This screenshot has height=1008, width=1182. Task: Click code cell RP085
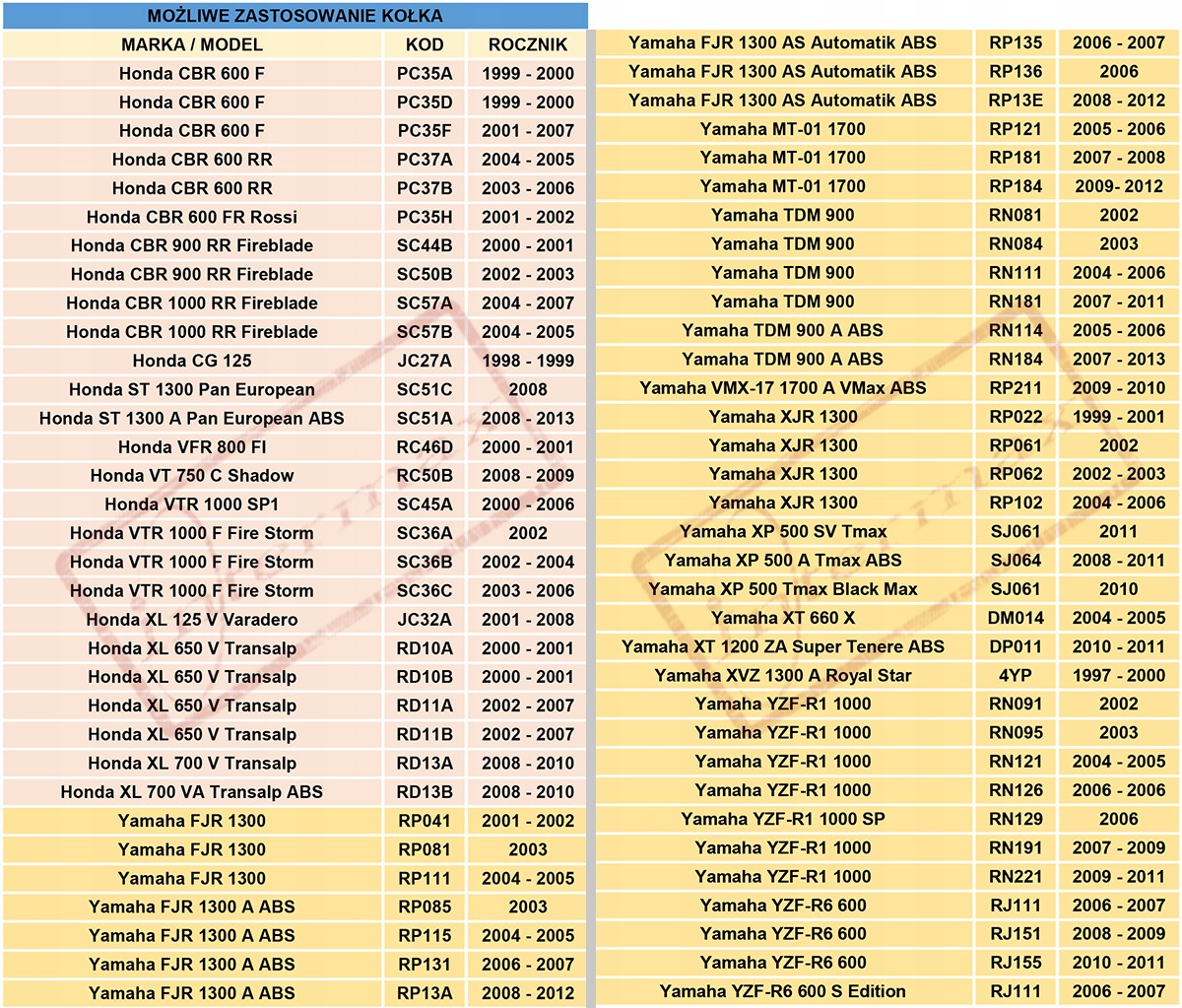pyautogui.click(x=425, y=907)
